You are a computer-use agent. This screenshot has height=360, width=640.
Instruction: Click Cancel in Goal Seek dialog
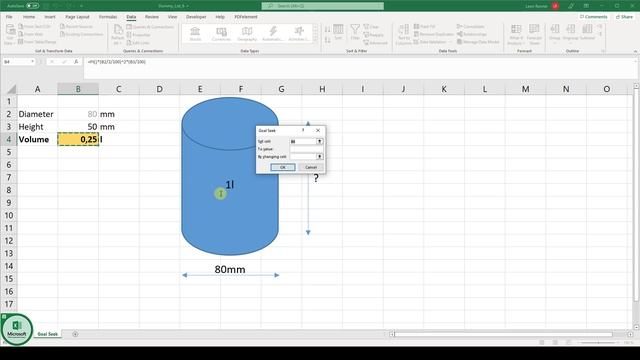[x=311, y=167]
